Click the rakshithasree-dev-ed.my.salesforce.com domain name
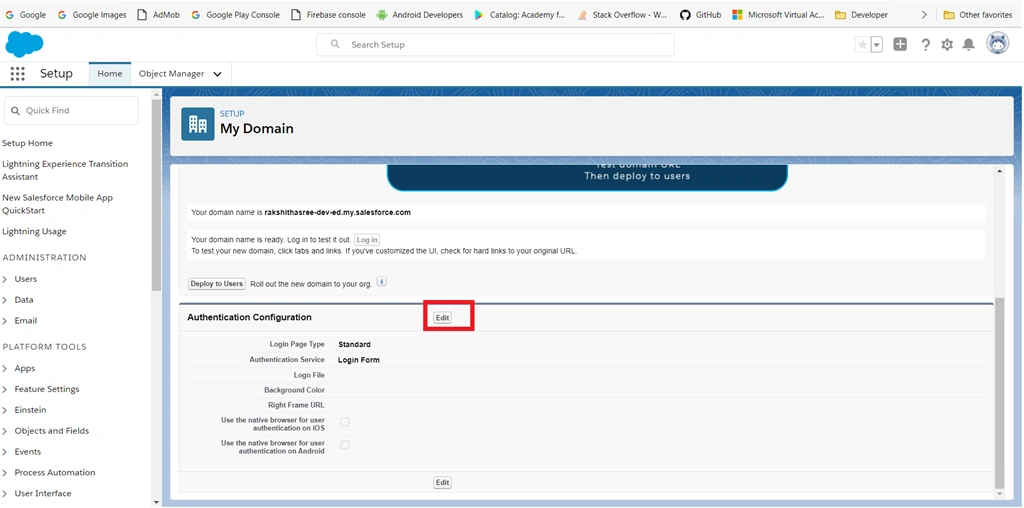The image size is (1024, 508). (338, 212)
